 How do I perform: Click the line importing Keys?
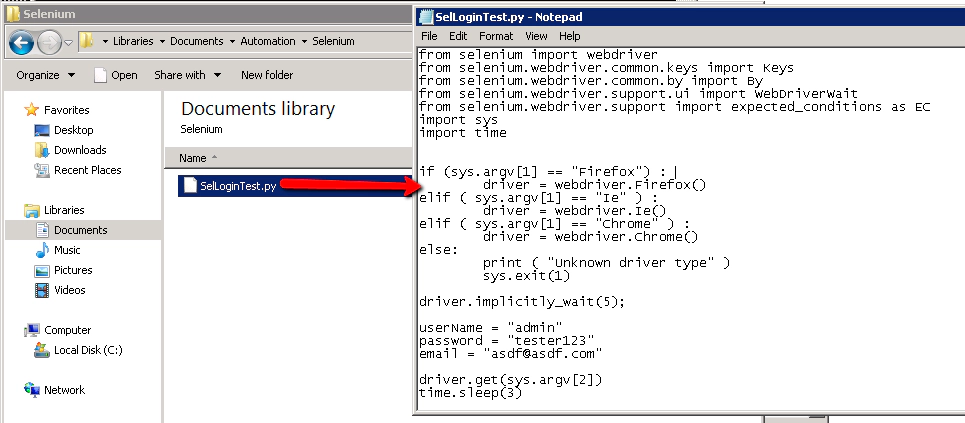click(606, 68)
